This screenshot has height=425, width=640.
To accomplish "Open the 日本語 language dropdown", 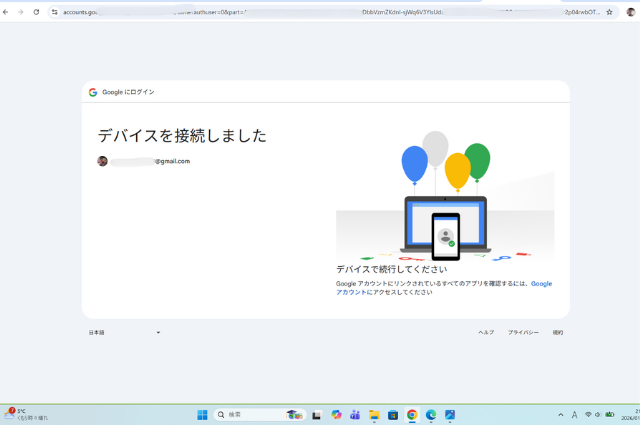I will (124, 332).
